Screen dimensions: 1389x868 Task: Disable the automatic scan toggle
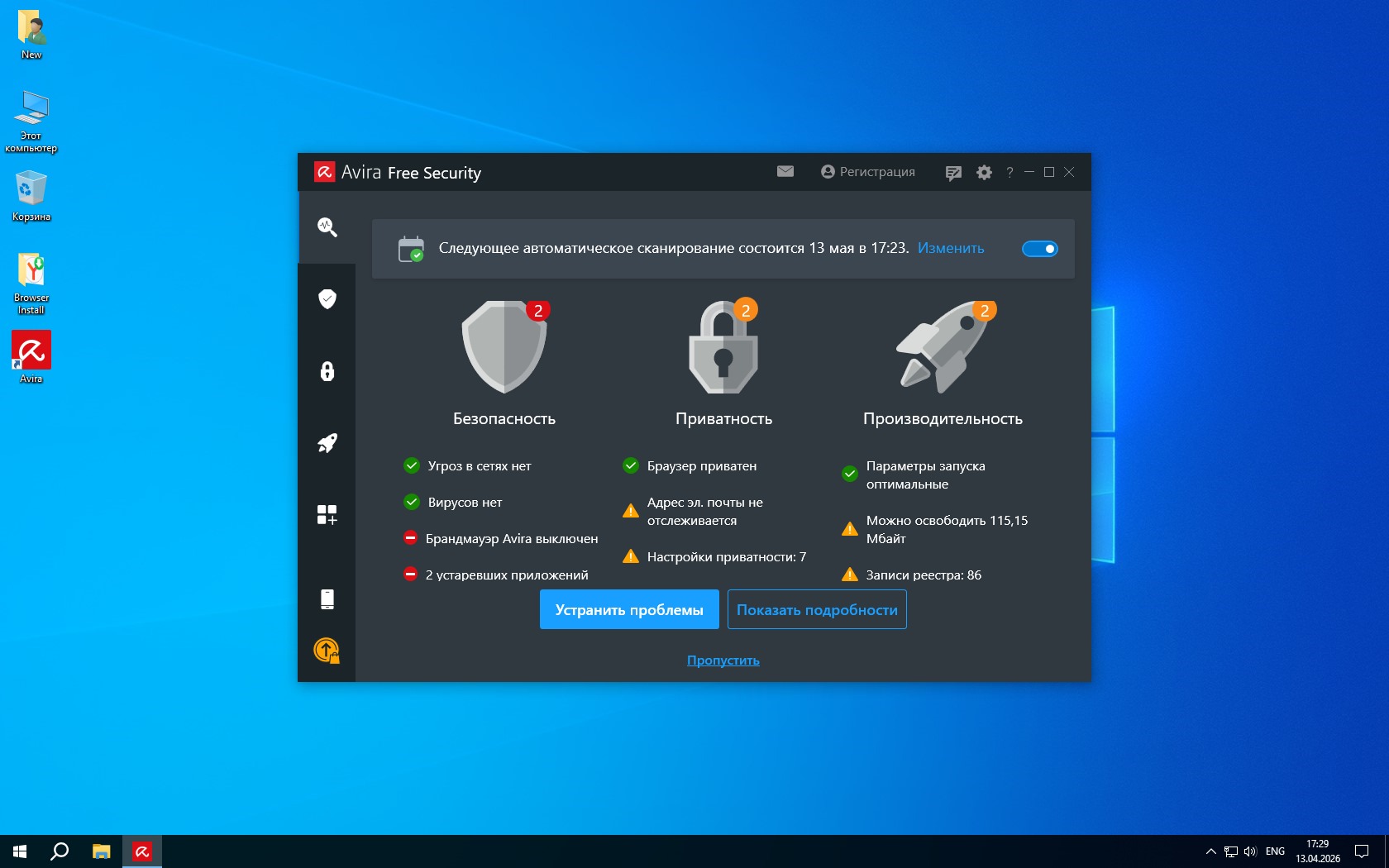tap(1039, 249)
